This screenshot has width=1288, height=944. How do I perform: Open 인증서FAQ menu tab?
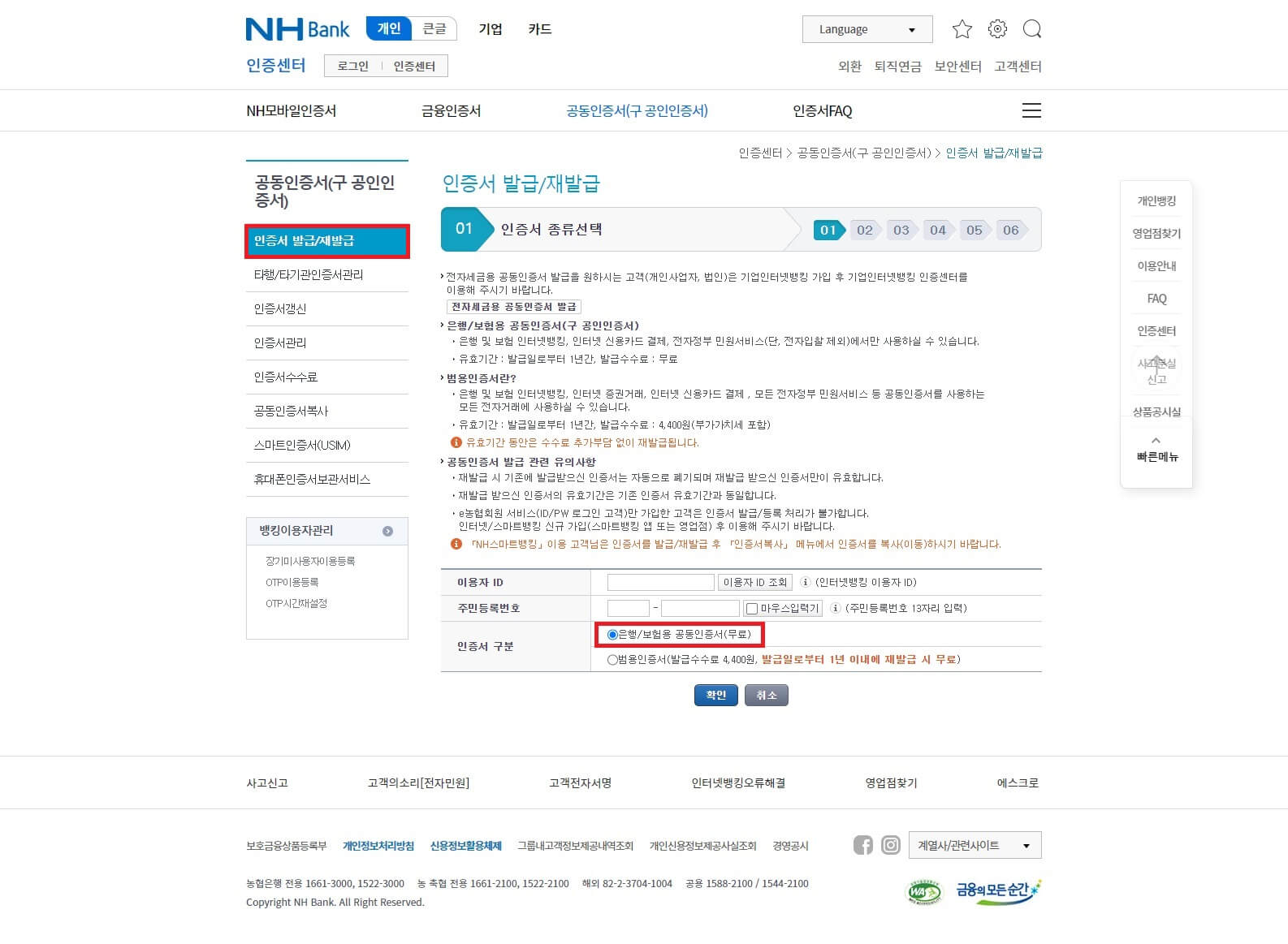822,110
